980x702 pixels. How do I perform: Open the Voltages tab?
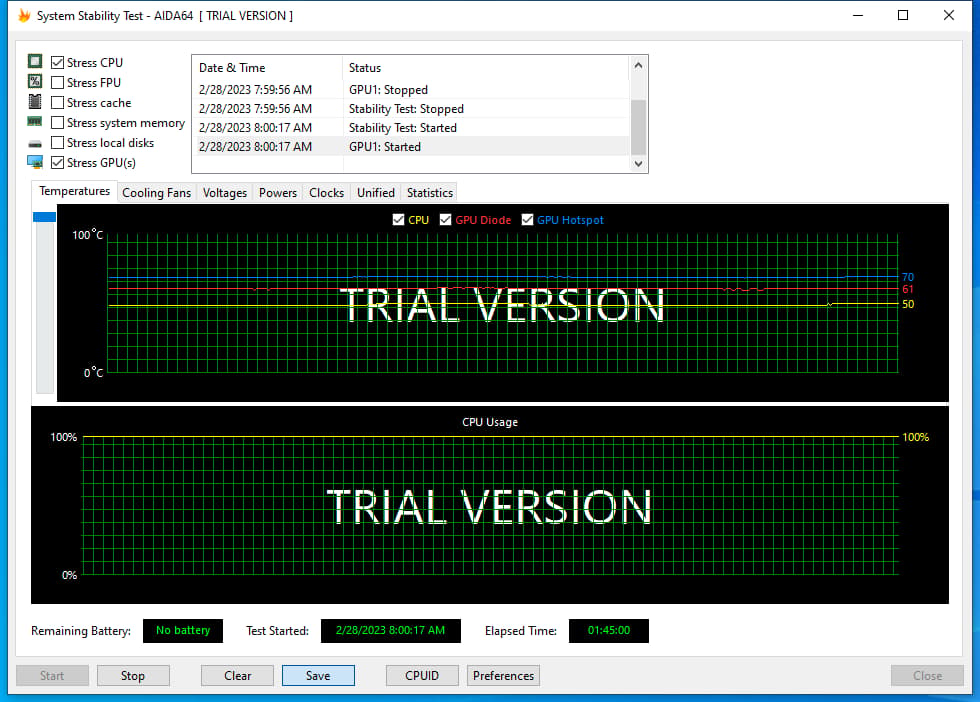tap(224, 193)
